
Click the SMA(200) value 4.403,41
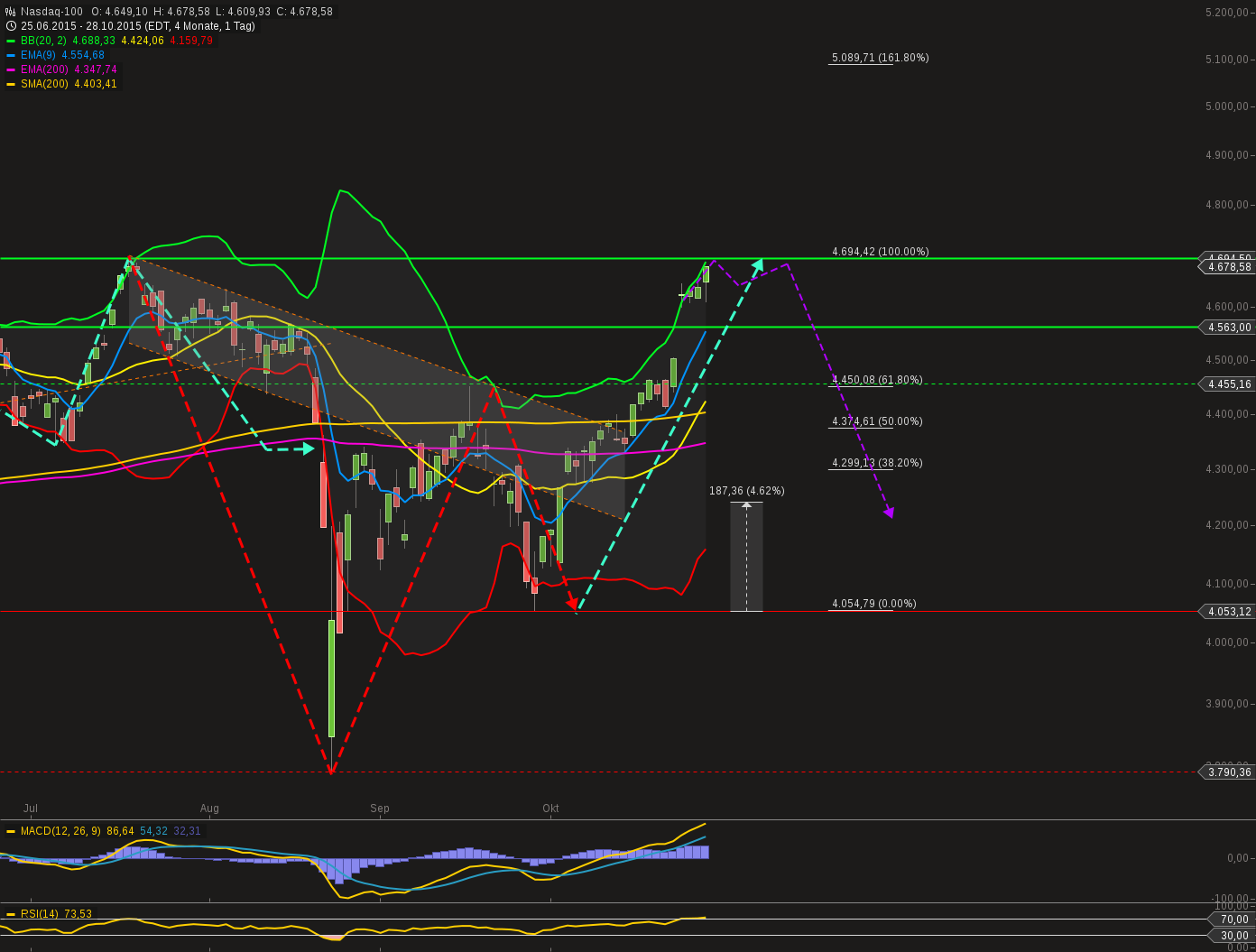tap(96, 84)
